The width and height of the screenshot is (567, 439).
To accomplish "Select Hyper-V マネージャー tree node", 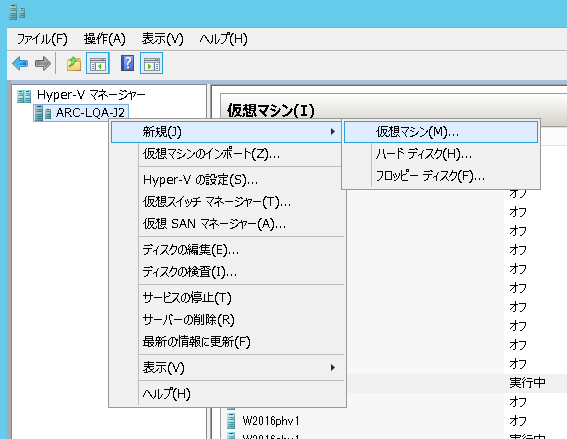I will pos(91,95).
